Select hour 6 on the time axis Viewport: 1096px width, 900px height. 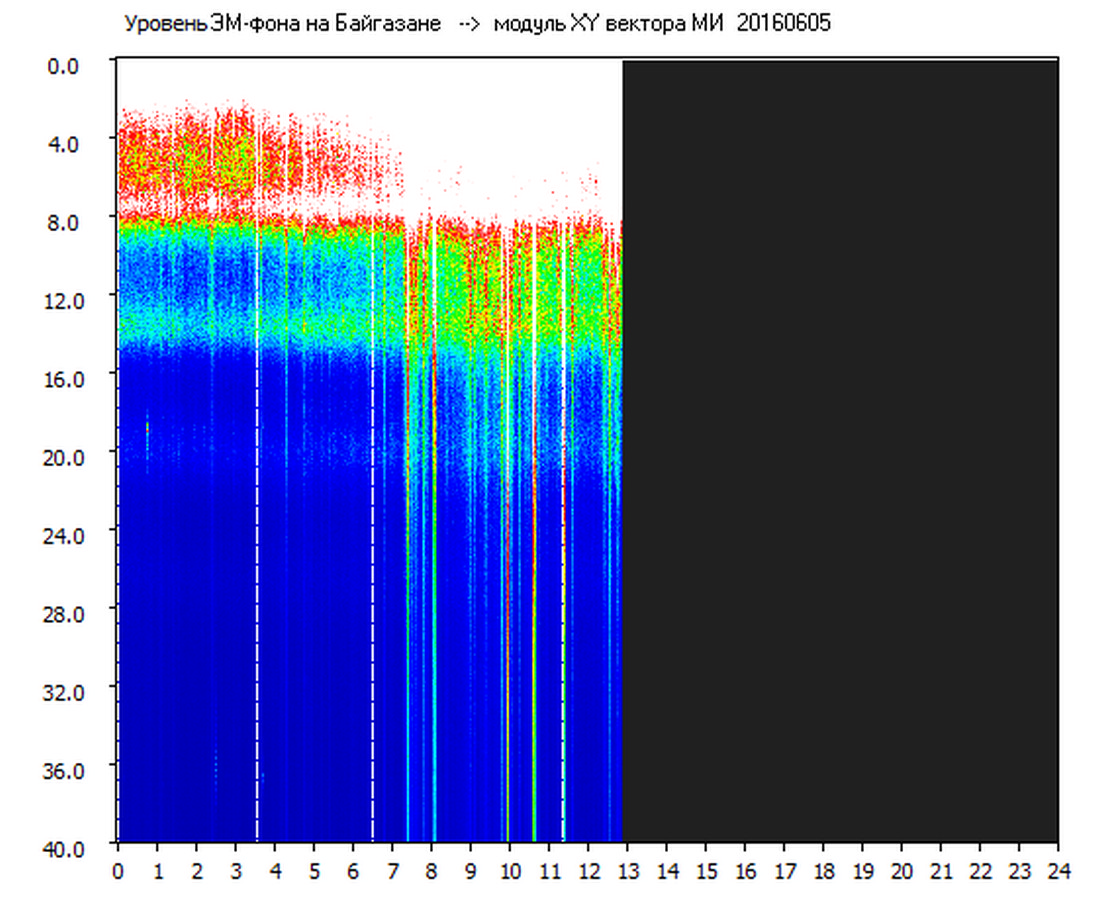coord(353,871)
